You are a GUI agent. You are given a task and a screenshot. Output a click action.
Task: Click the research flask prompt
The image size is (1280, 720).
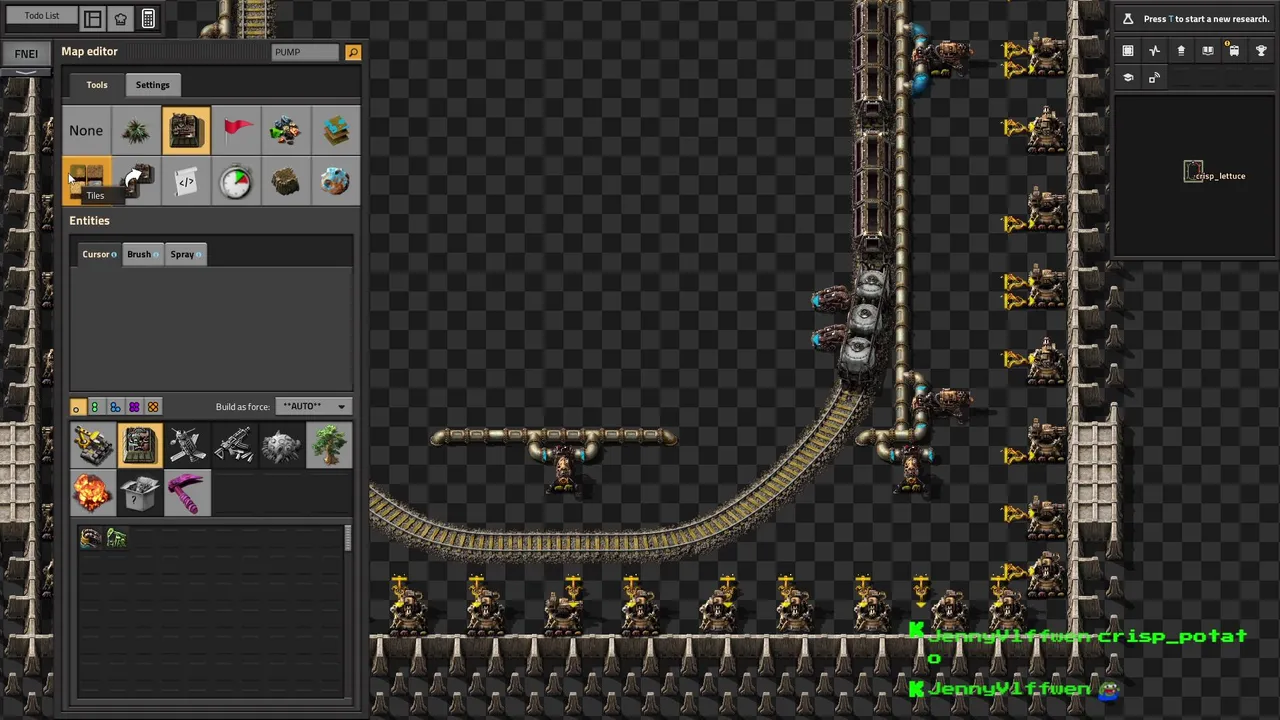[1194, 19]
